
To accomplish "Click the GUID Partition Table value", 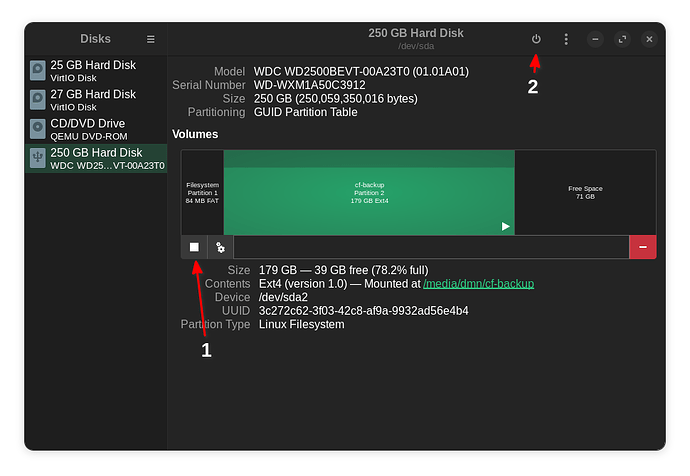I will pos(305,112).
